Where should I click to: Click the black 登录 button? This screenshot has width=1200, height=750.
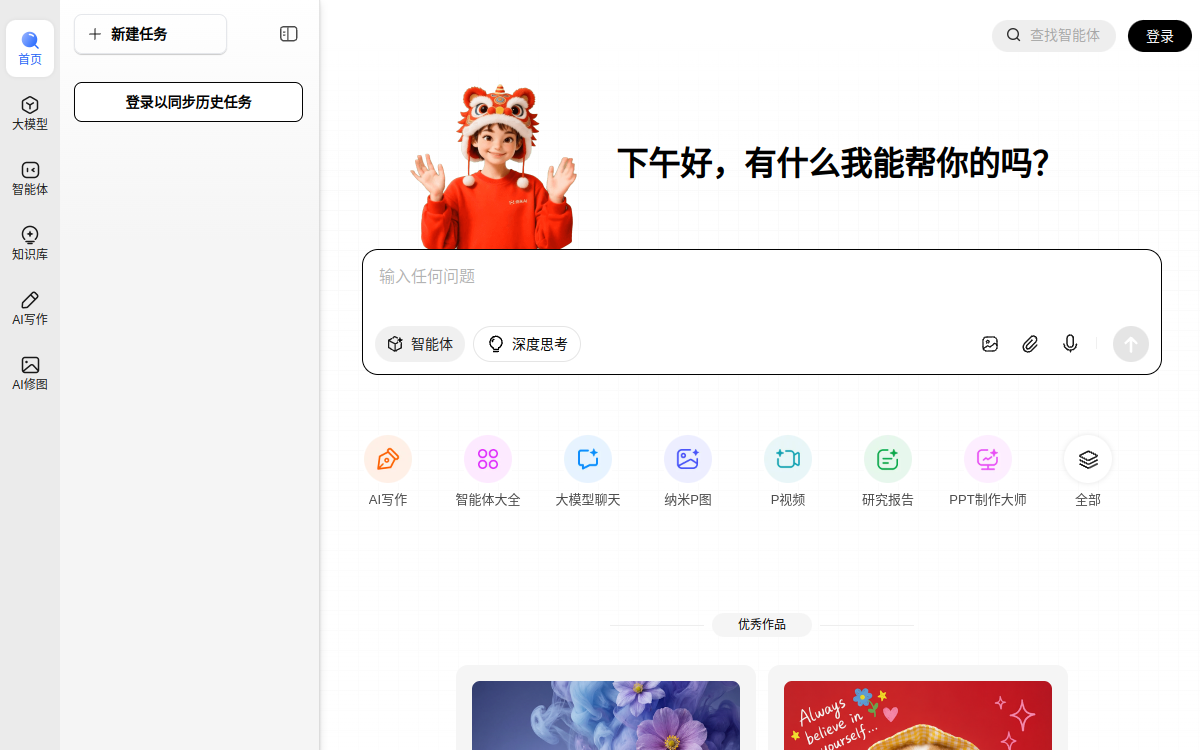point(1160,36)
